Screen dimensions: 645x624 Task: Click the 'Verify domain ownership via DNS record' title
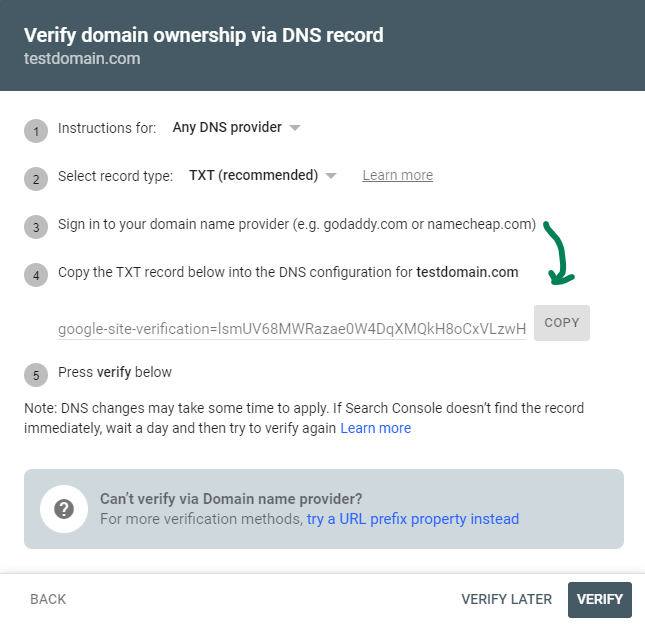click(203, 35)
